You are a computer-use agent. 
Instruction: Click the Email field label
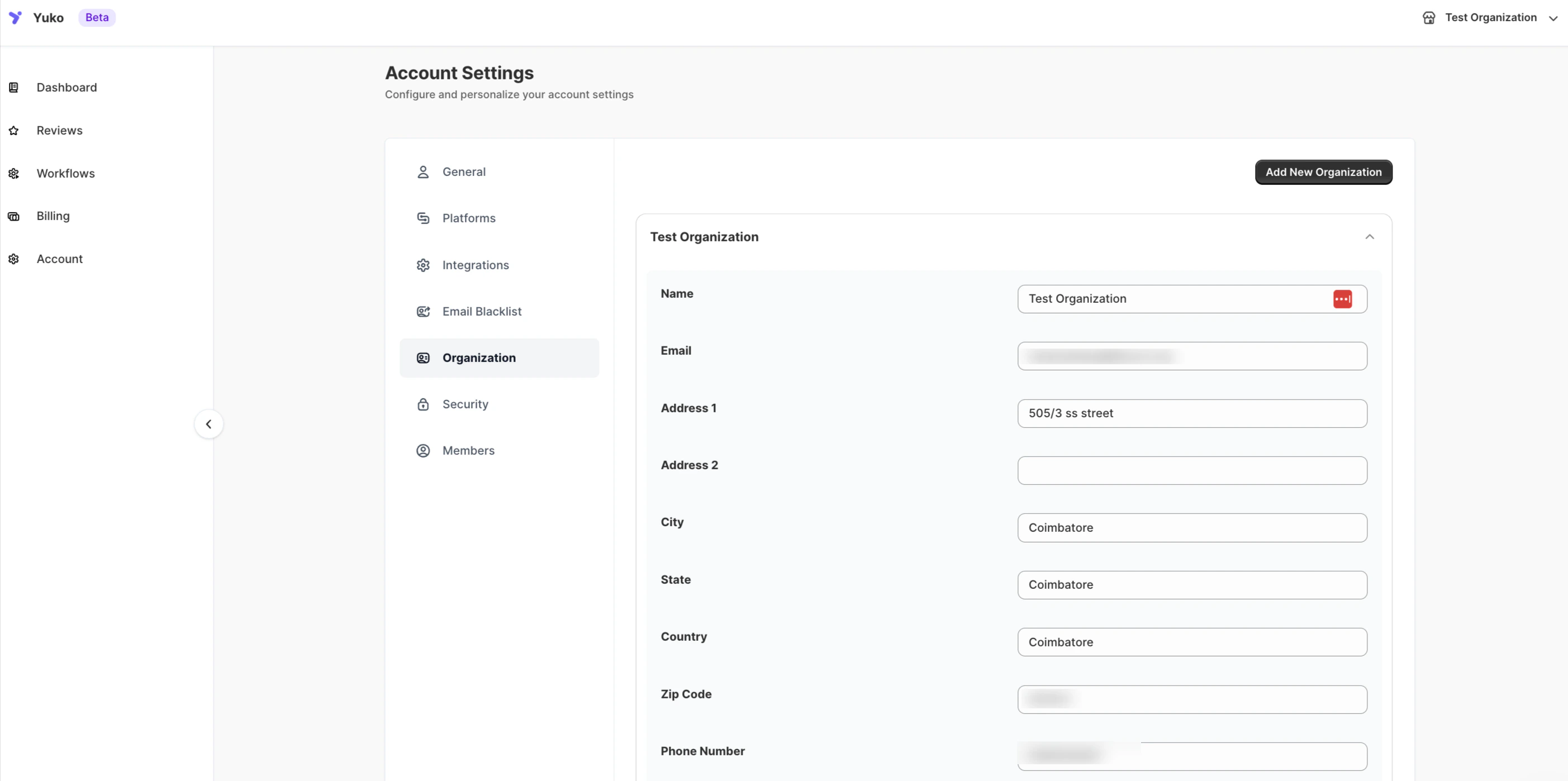click(x=676, y=351)
